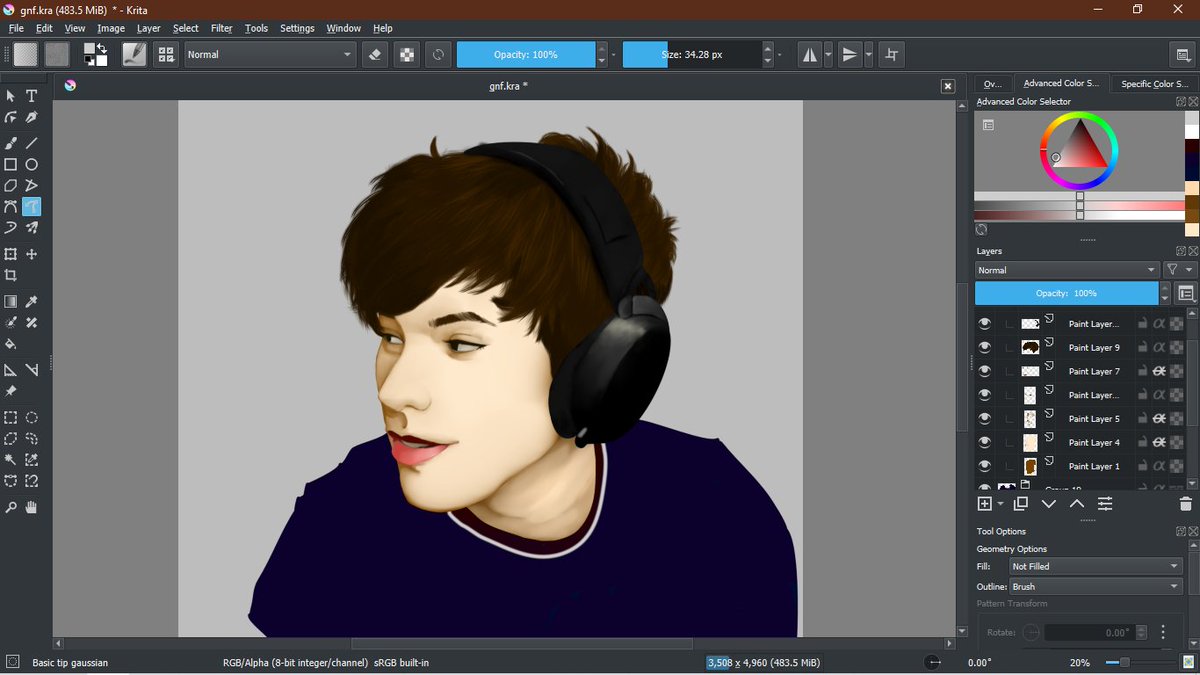Move layer up with arrow button
This screenshot has width=1200, height=675.
[x=1077, y=504]
